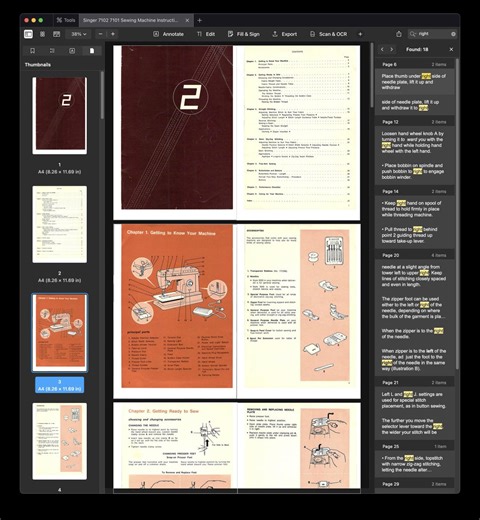Open result 'Left L and right J settings are'
Image resolution: width=480 pixels, height=520 pixels.
pyautogui.click(x=415, y=400)
